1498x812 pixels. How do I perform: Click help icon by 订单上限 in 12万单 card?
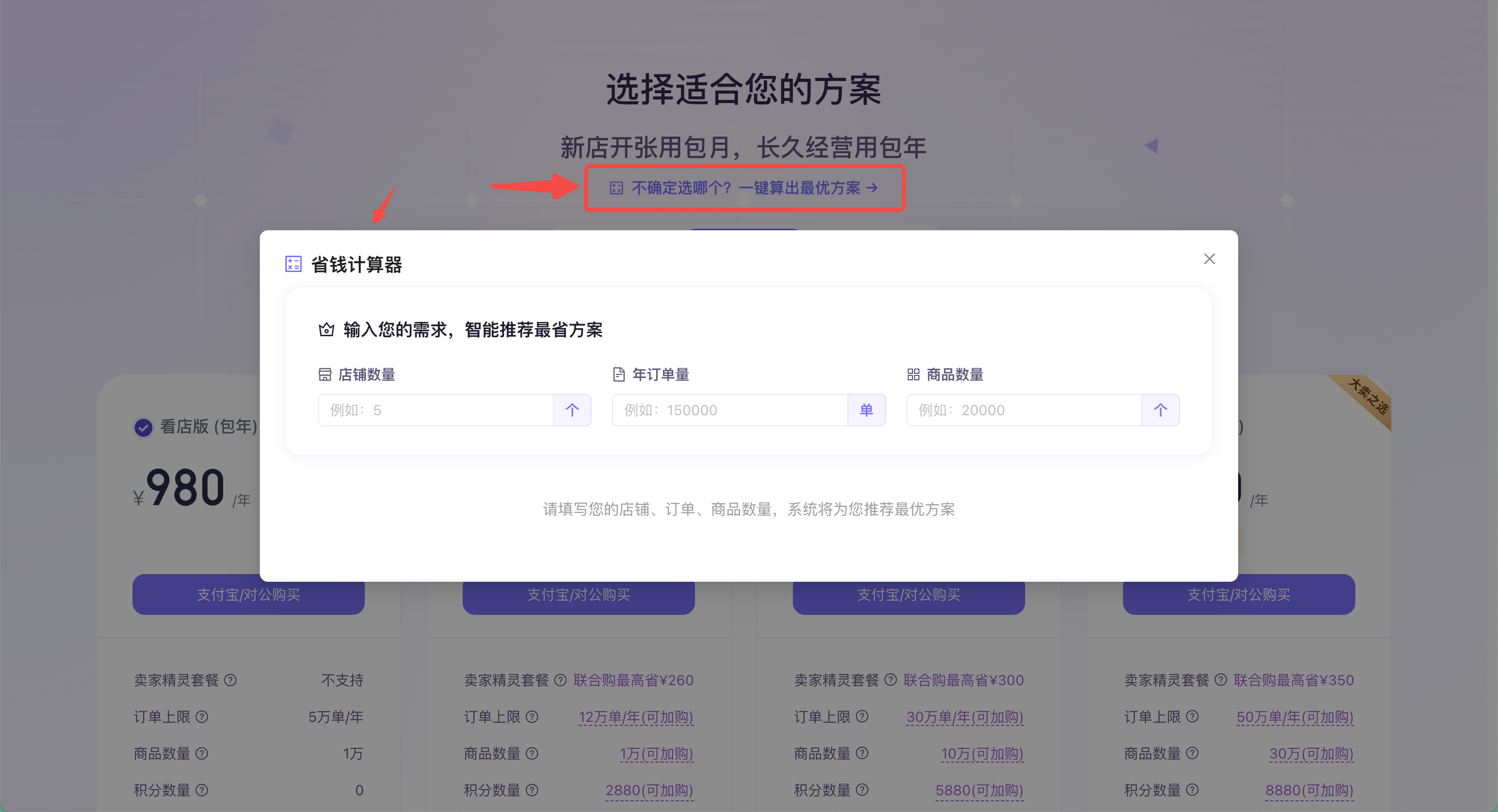click(532, 717)
